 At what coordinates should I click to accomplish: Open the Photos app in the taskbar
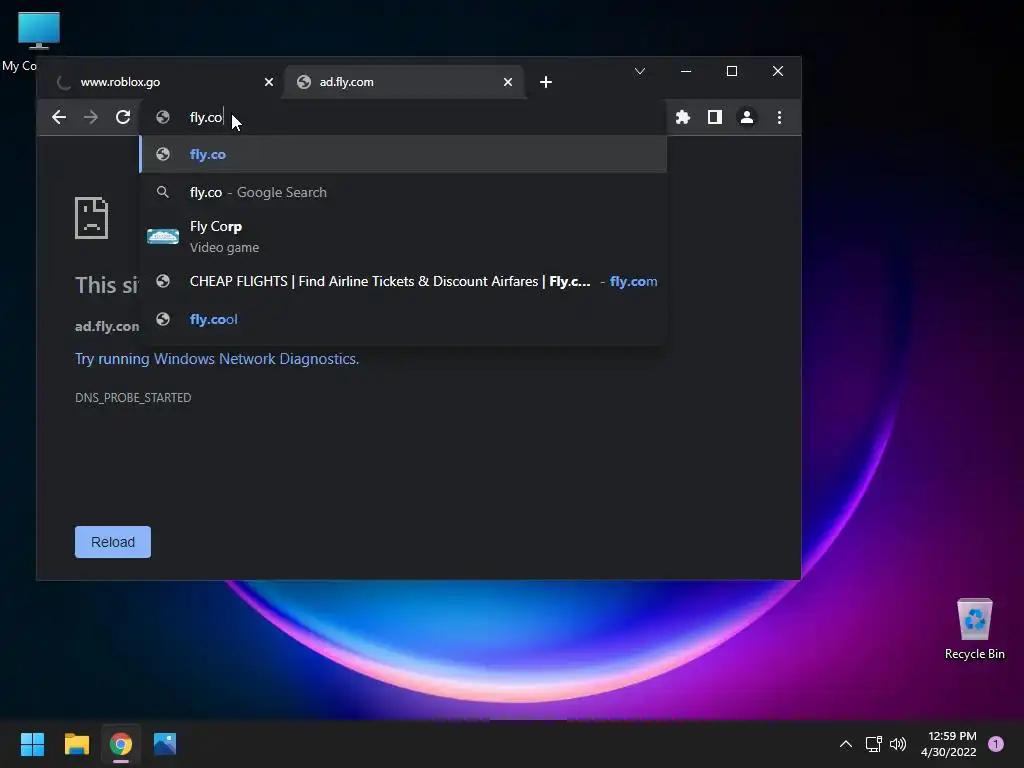pyautogui.click(x=165, y=744)
